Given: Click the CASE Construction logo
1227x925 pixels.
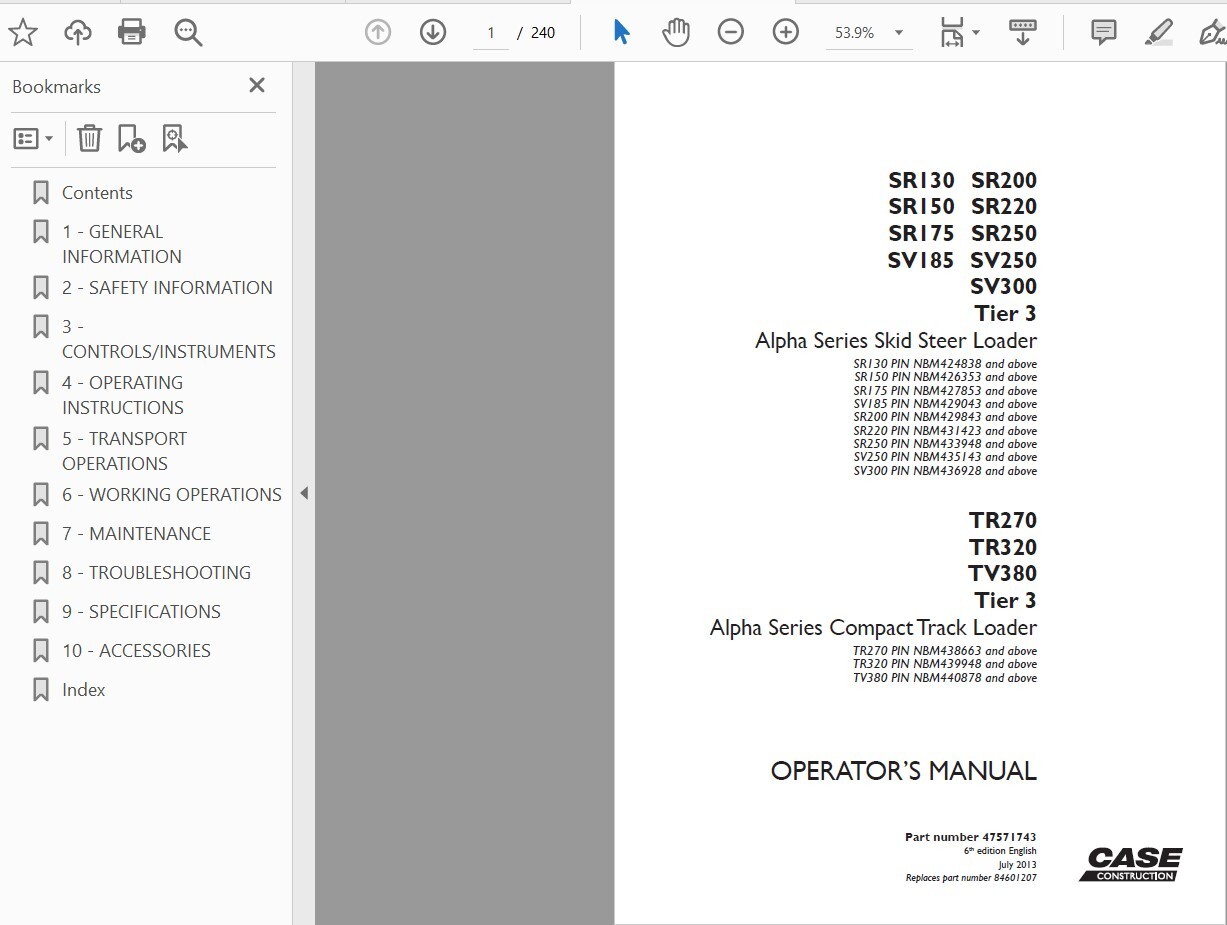Looking at the screenshot, I should coord(1131,865).
